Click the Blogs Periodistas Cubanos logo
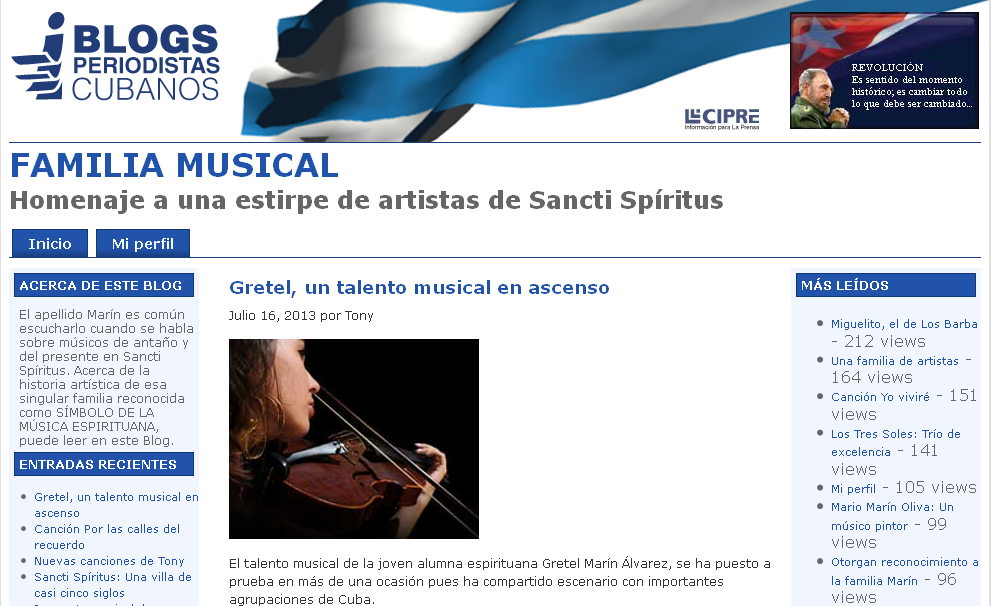991x606 pixels. 115,57
